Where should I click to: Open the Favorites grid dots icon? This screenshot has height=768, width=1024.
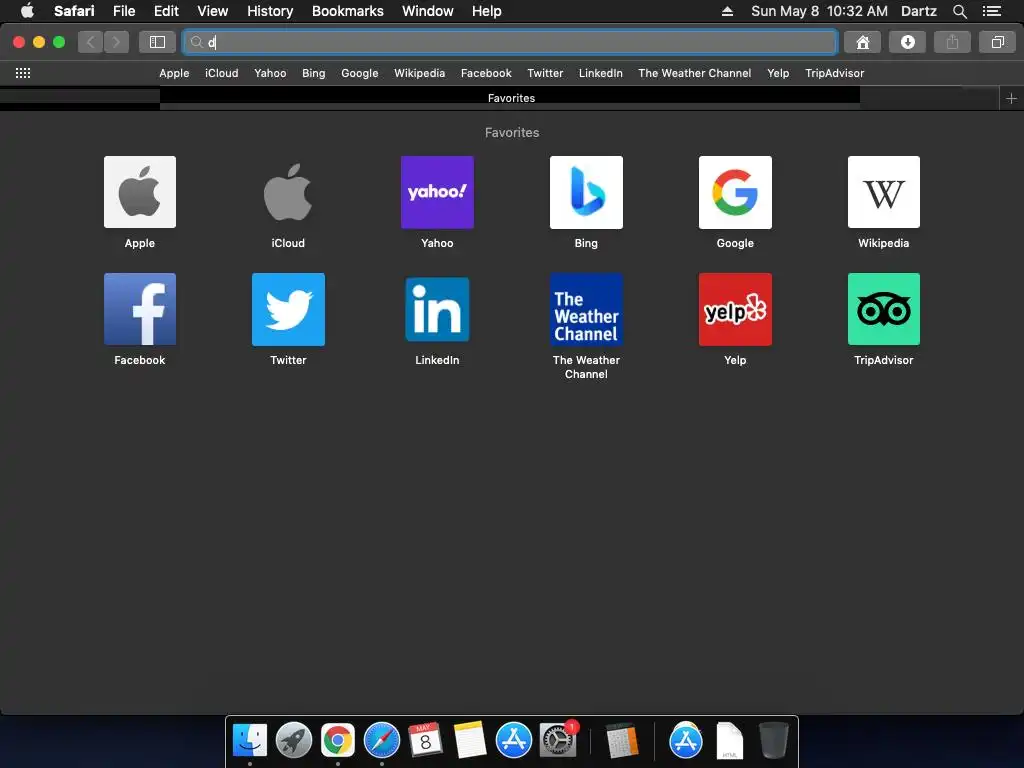pos(23,73)
